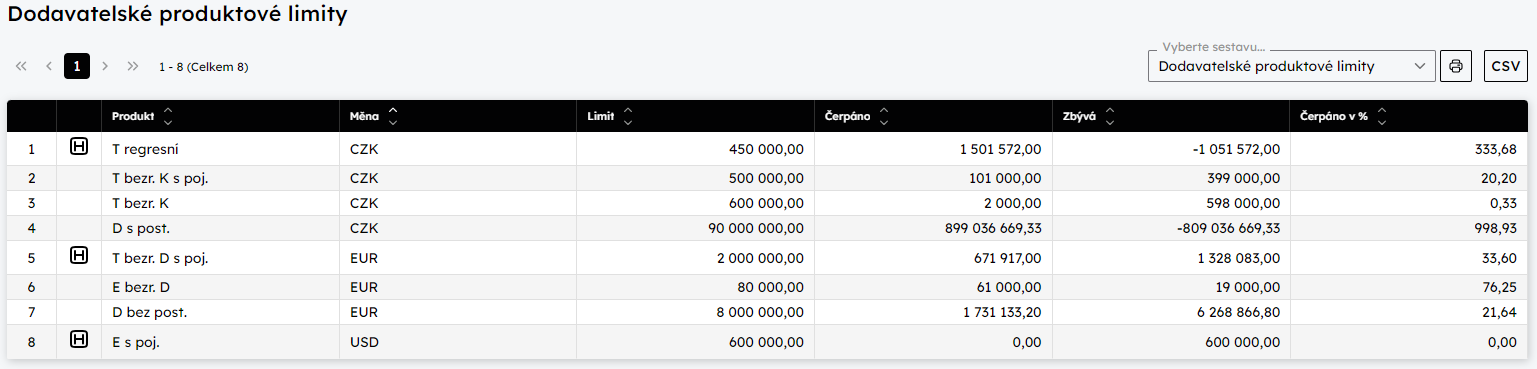Select the D s post. row

tap(768, 228)
